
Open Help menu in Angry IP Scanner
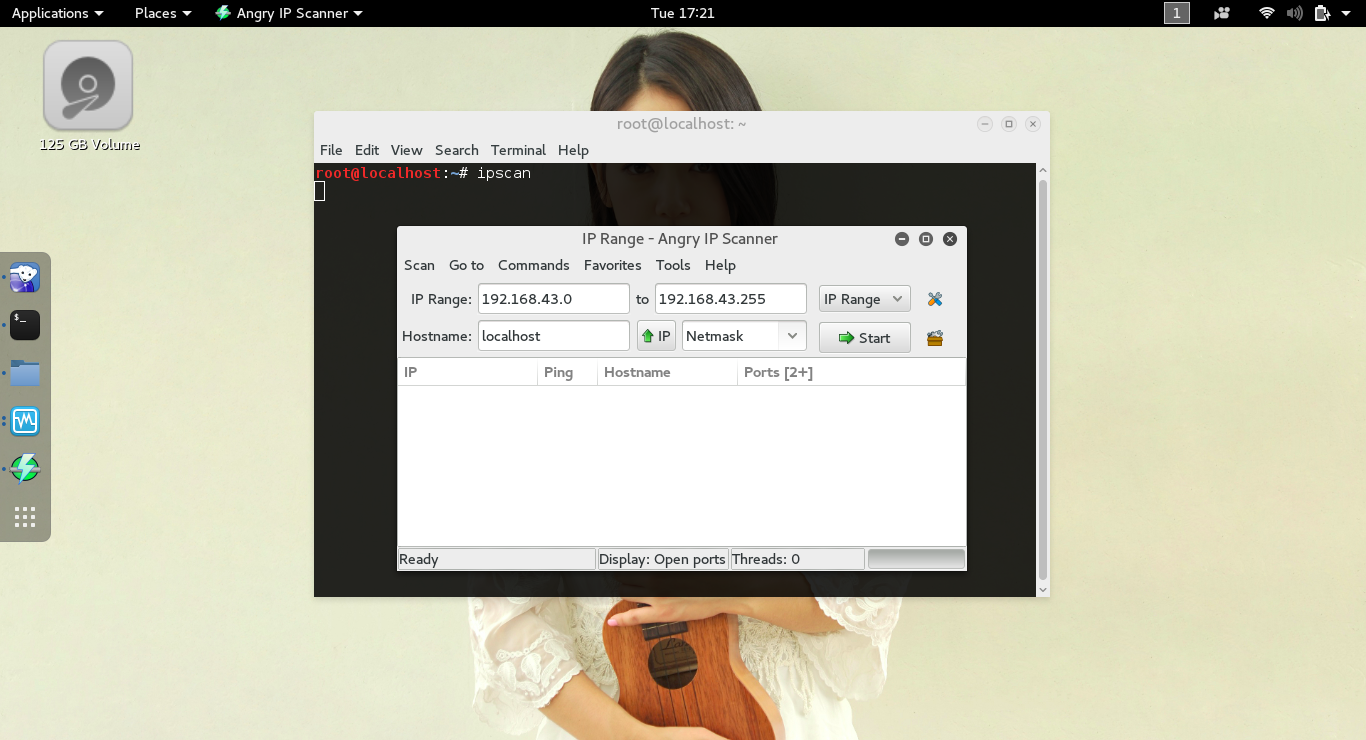coord(720,265)
